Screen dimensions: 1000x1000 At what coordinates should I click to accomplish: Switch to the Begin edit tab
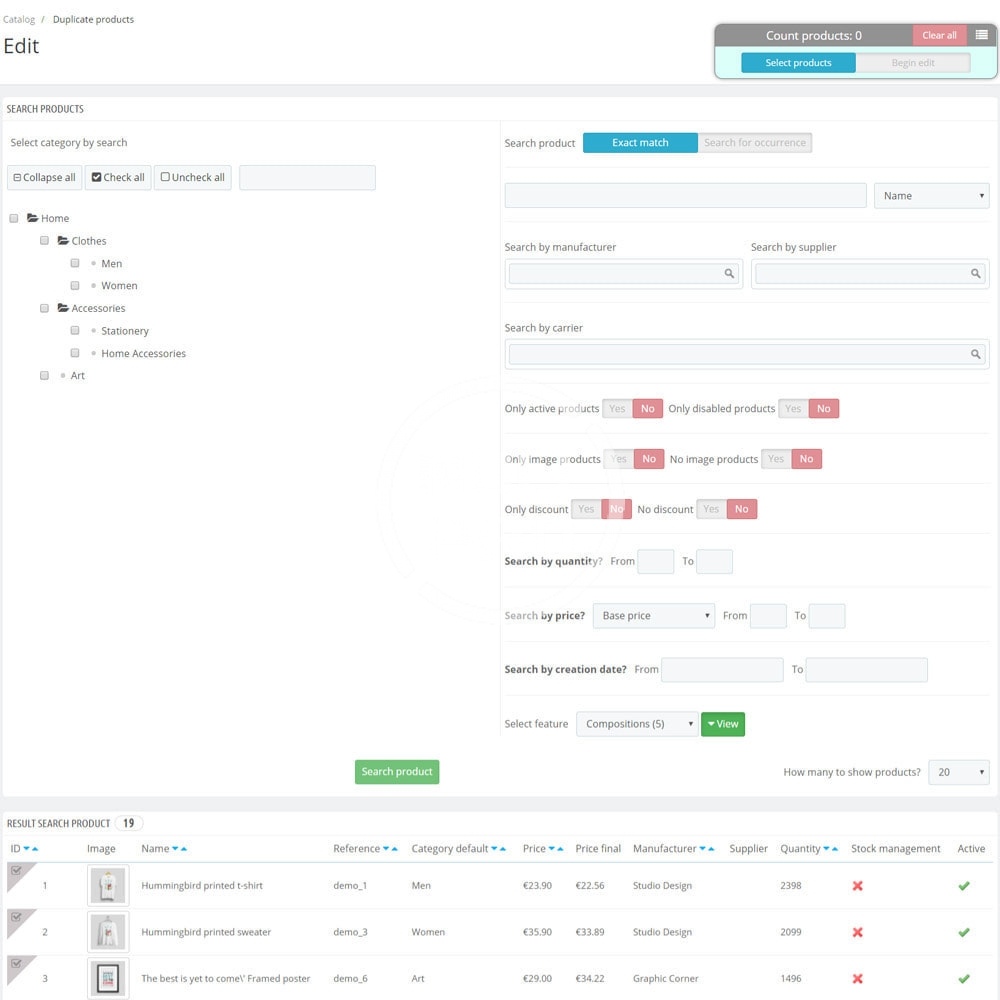click(x=912, y=63)
